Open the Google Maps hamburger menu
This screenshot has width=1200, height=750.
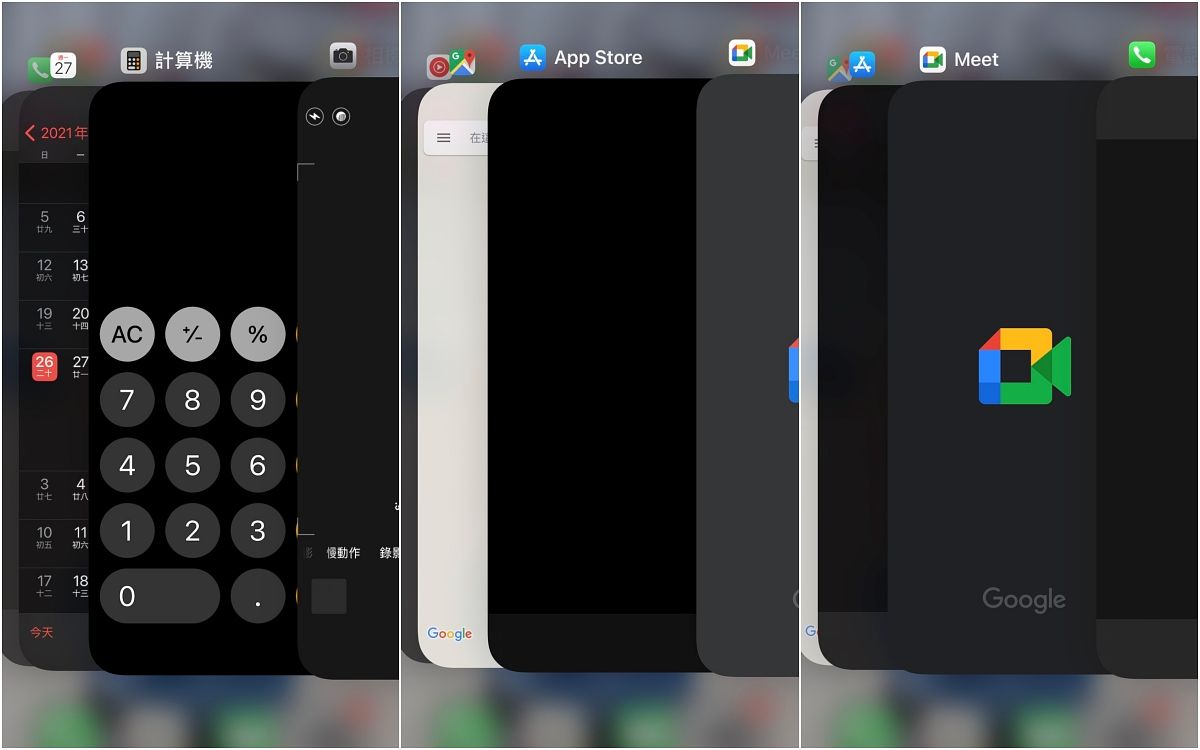pos(444,138)
